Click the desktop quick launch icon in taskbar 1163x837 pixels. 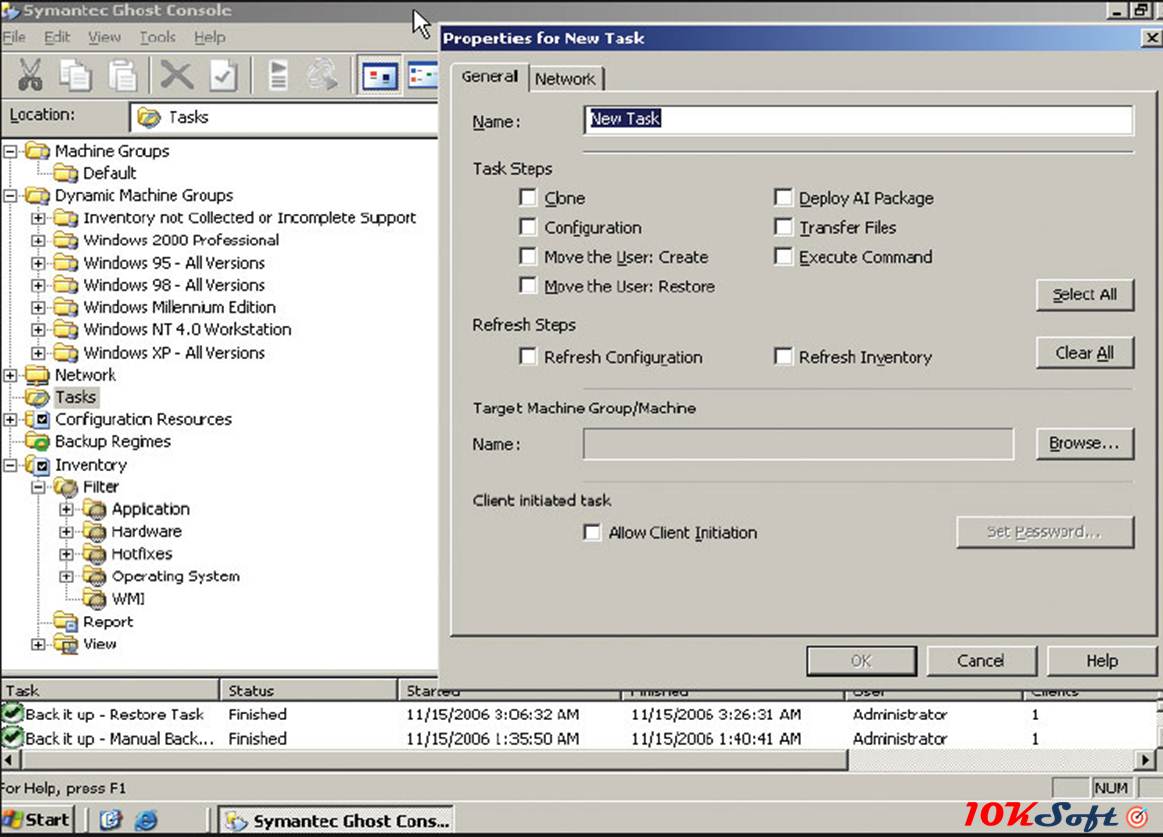[x=111, y=819]
